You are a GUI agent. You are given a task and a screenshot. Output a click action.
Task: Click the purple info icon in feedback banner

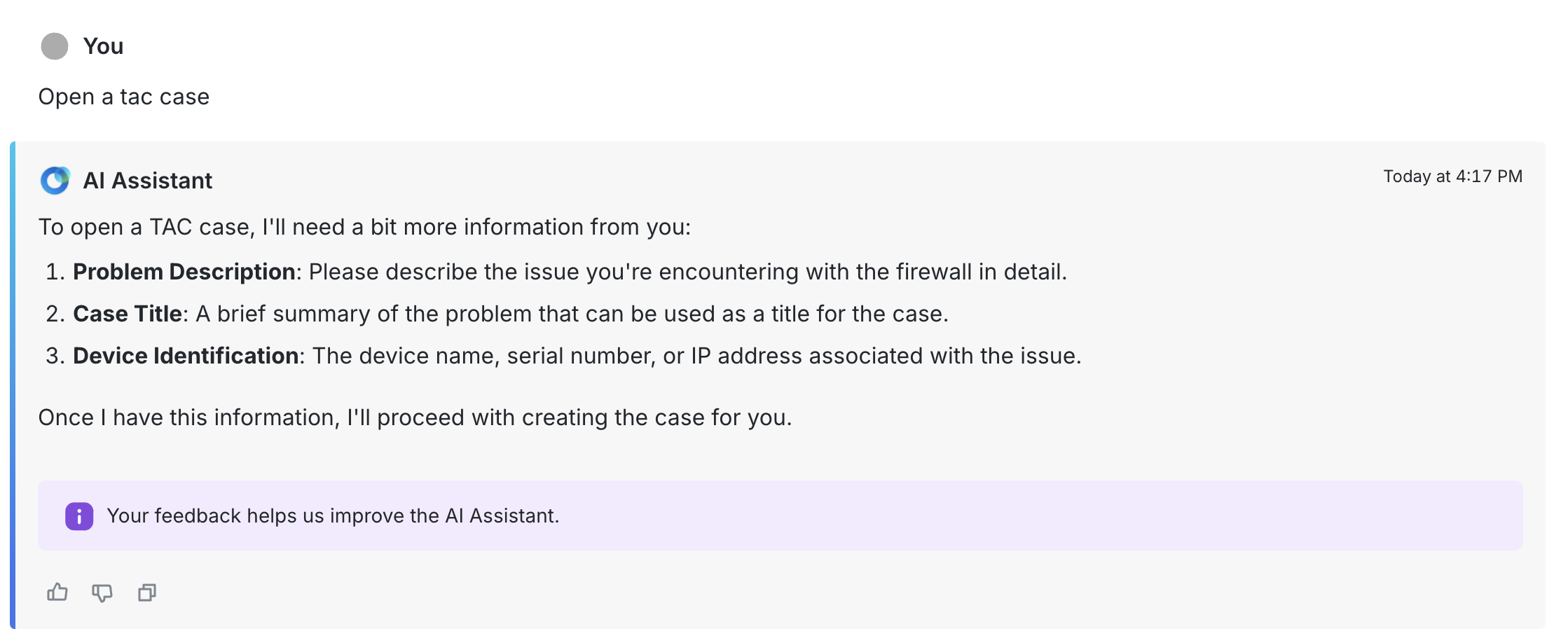79,517
